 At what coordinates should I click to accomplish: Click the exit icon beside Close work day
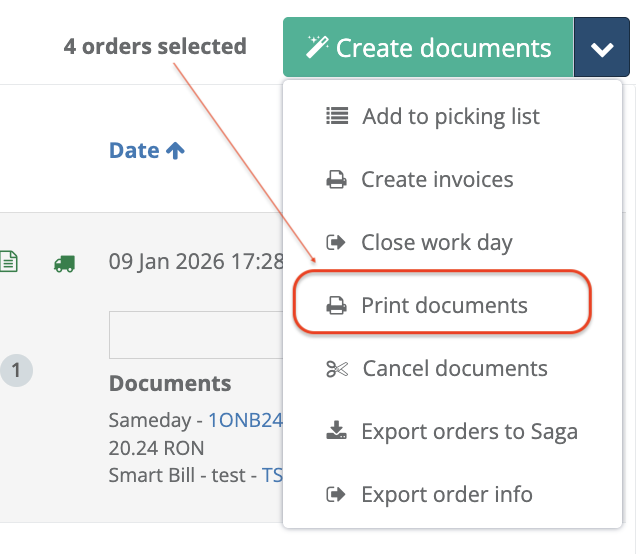click(x=337, y=243)
